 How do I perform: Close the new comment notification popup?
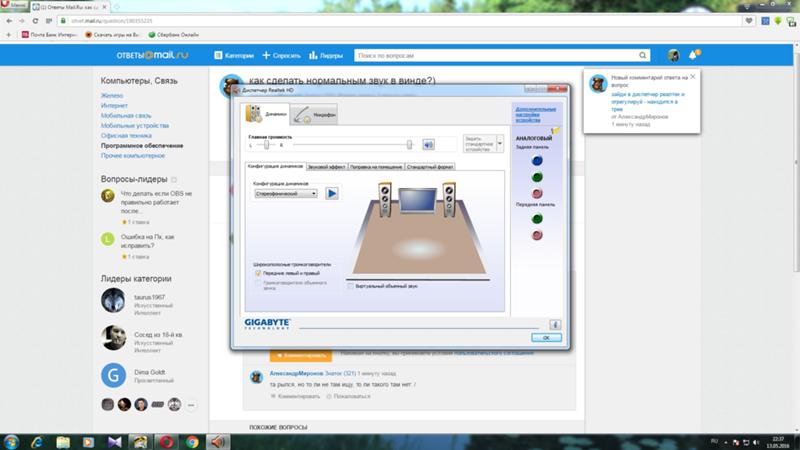[x=692, y=77]
